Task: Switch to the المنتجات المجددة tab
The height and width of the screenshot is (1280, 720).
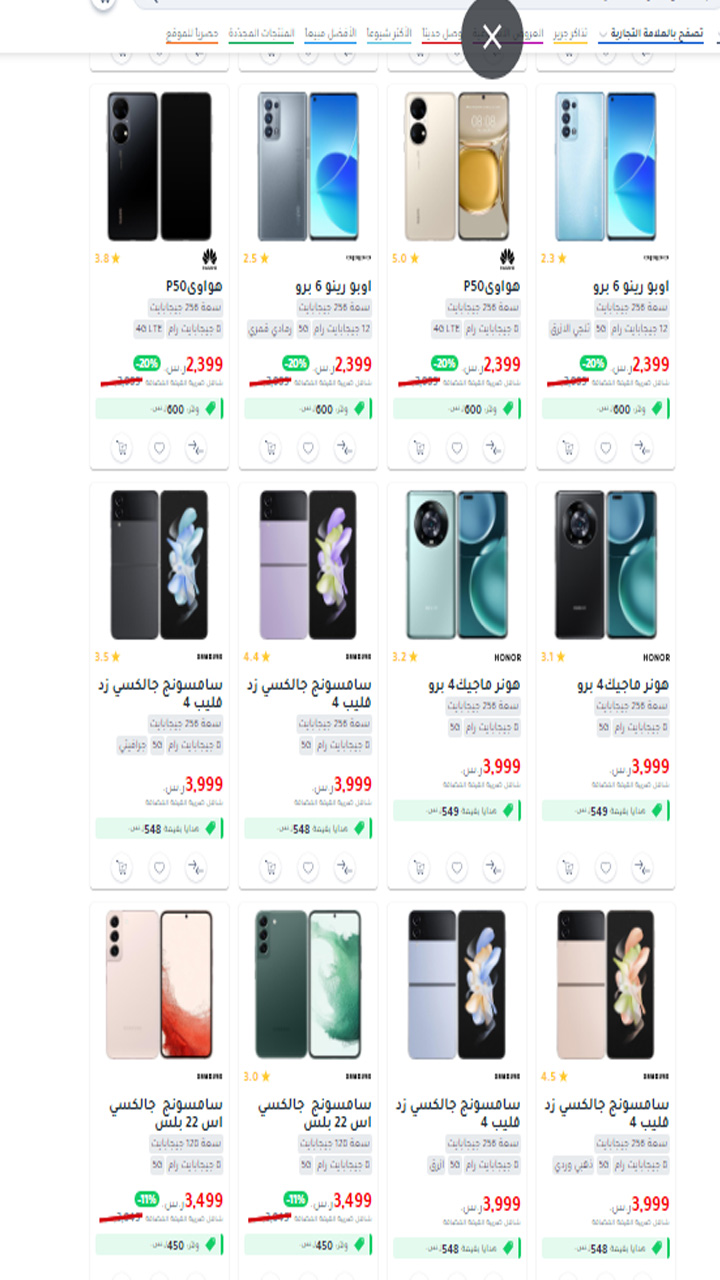Action: [261, 34]
